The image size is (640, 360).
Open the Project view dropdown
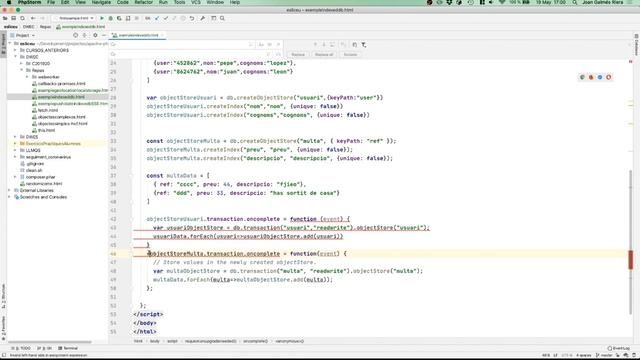tap(22, 36)
